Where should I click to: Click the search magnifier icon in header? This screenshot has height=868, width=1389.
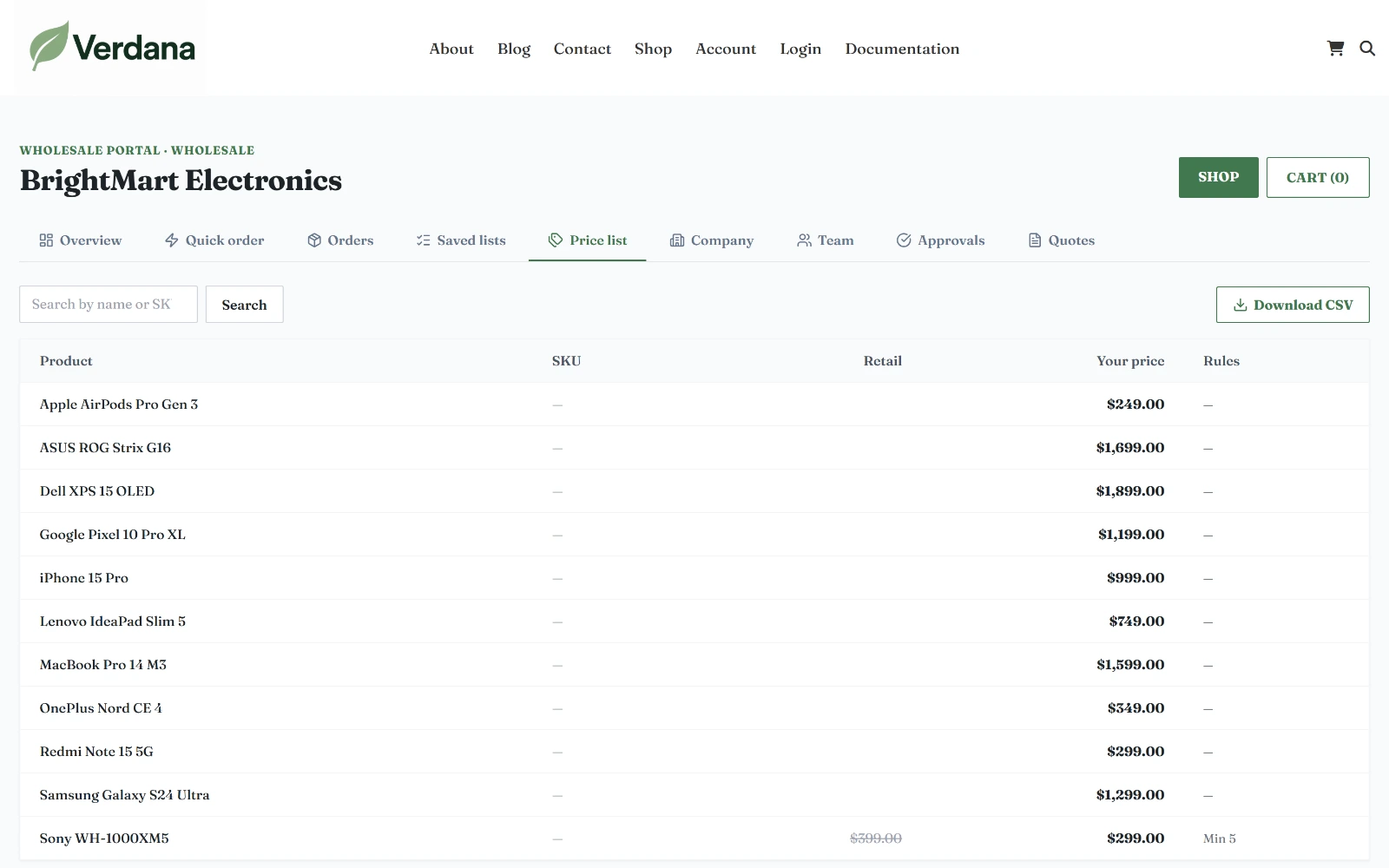[1367, 49]
